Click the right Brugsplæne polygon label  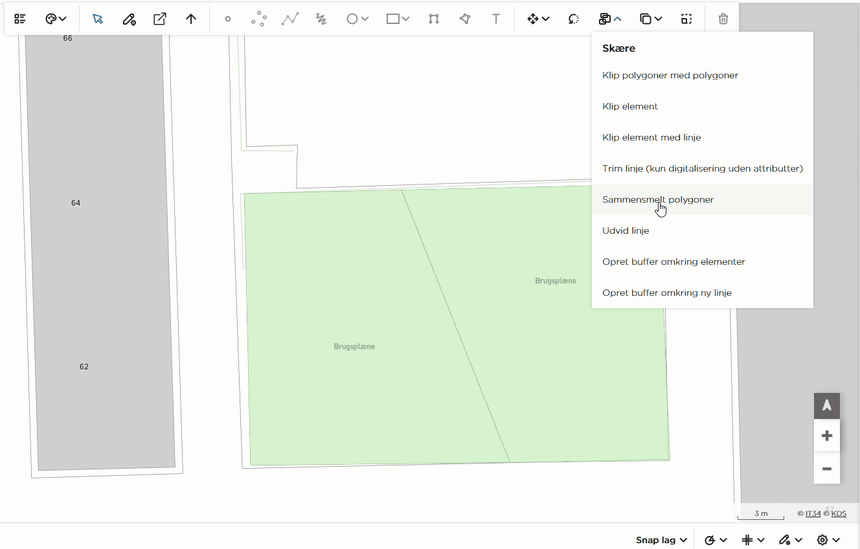click(556, 281)
